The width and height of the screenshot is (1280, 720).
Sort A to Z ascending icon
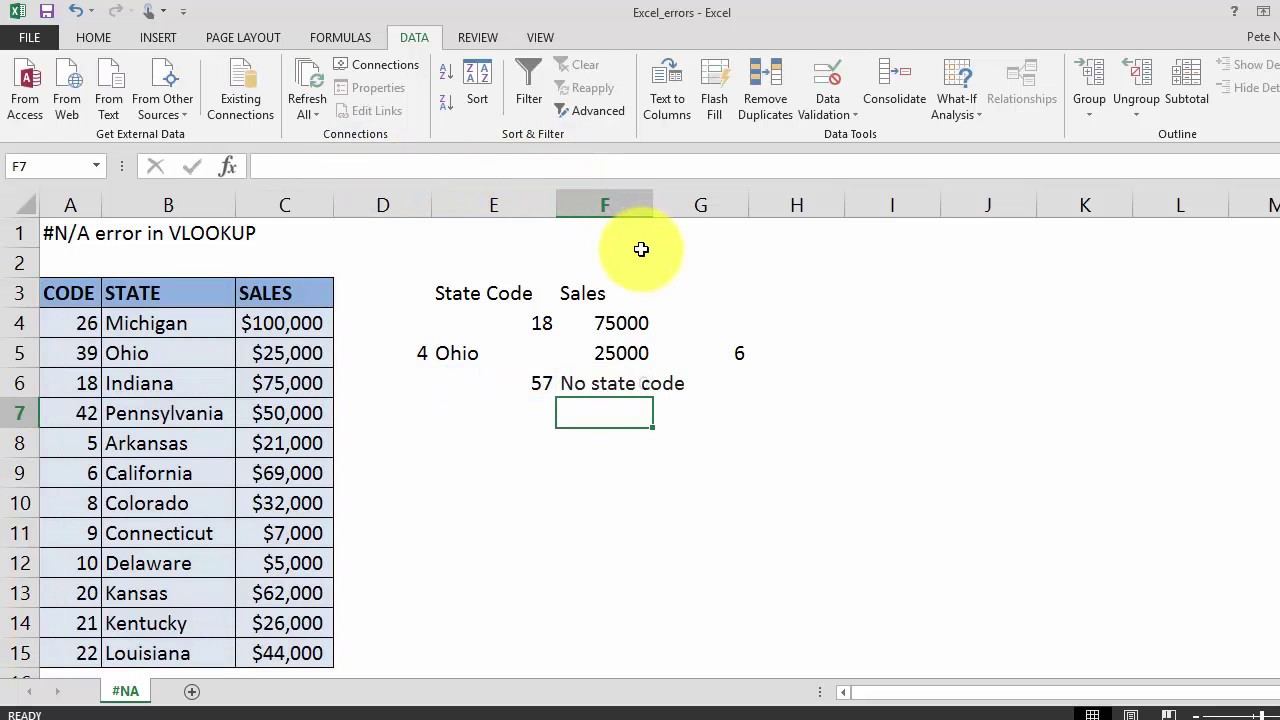pos(446,72)
